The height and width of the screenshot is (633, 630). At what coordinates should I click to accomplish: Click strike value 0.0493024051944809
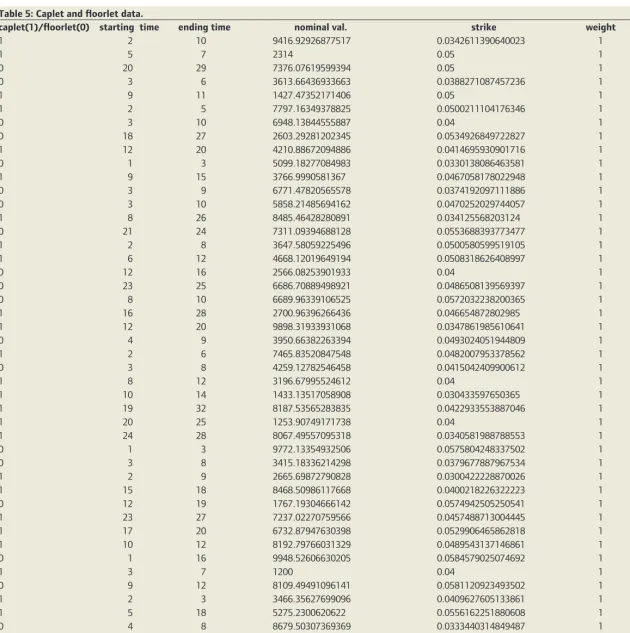point(481,341)
